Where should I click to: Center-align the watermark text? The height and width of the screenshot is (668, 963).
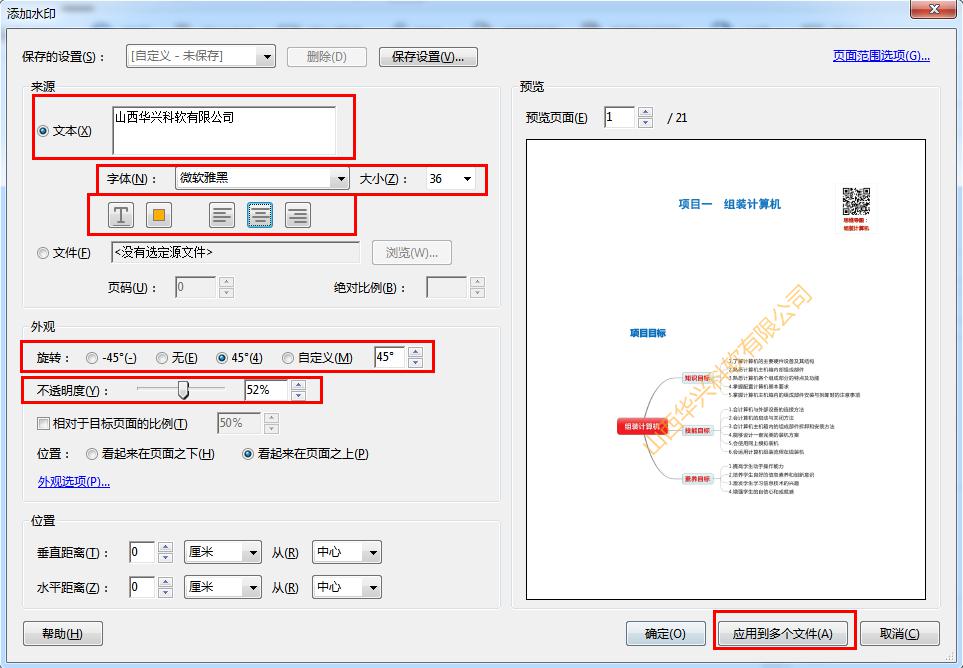point(260,215)
